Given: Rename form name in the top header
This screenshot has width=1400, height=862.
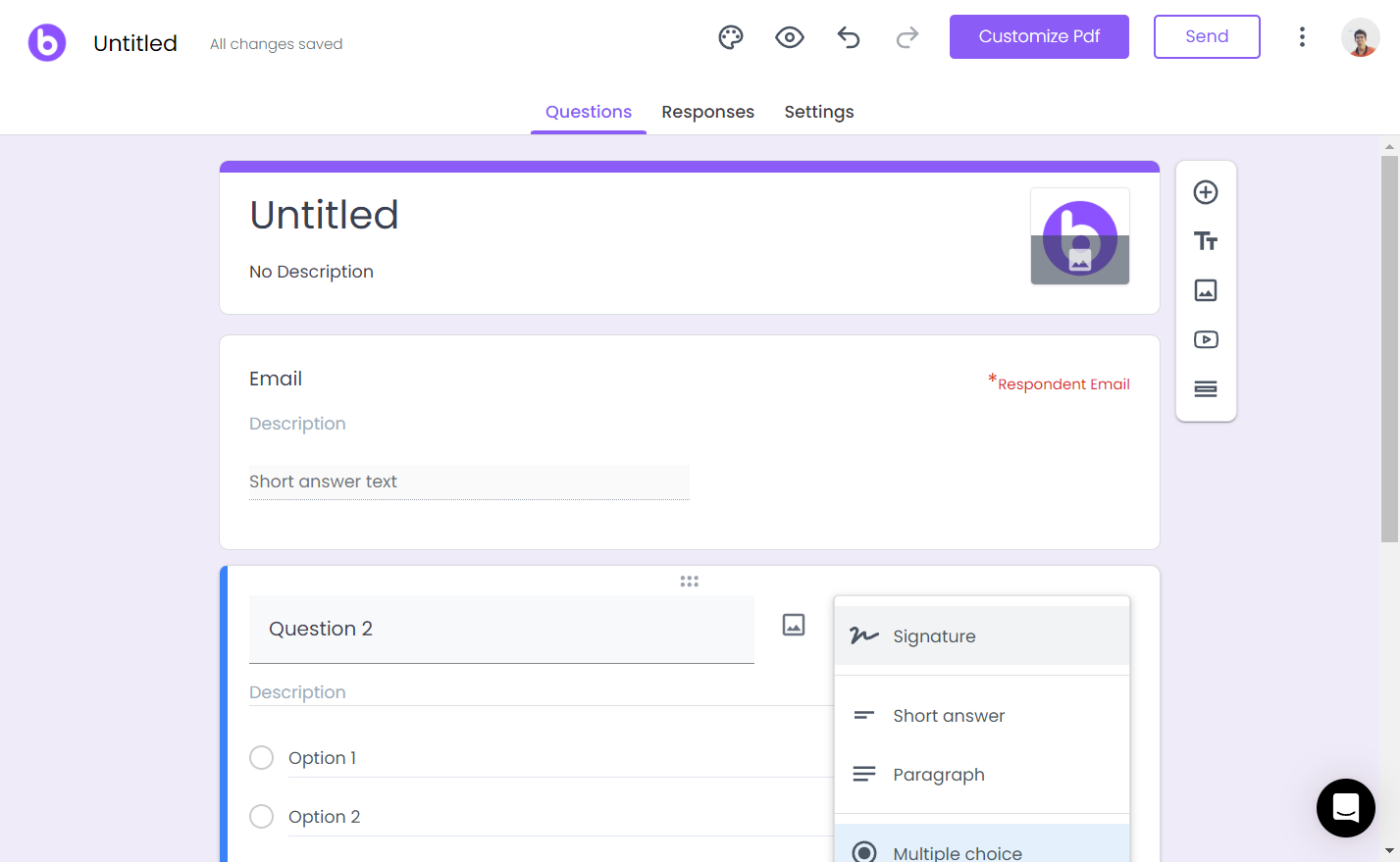Looking at the screenshot, I should pyautogui.click(x=135, y=43).
